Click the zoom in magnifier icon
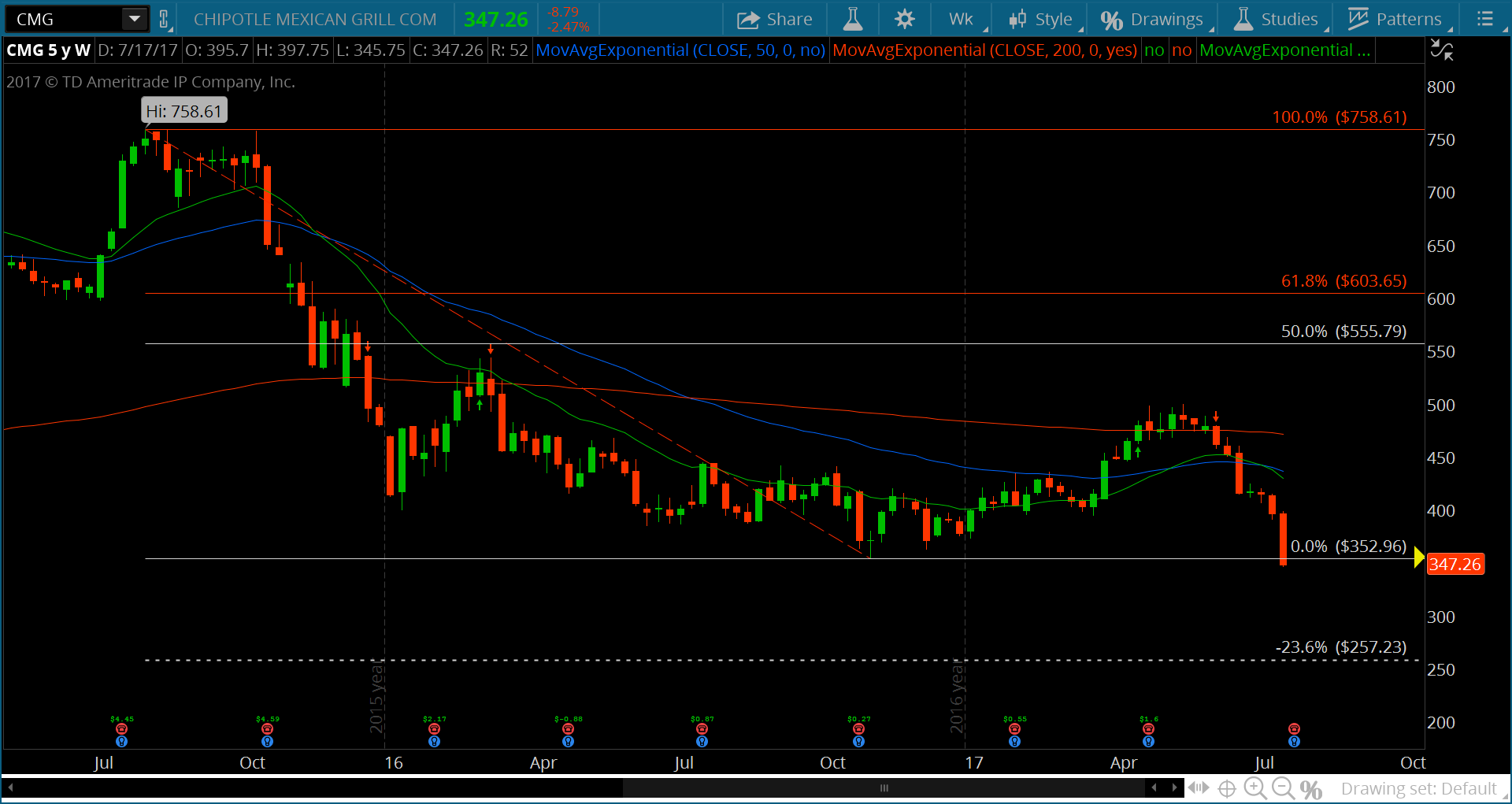 click(x=1255, y=788)
